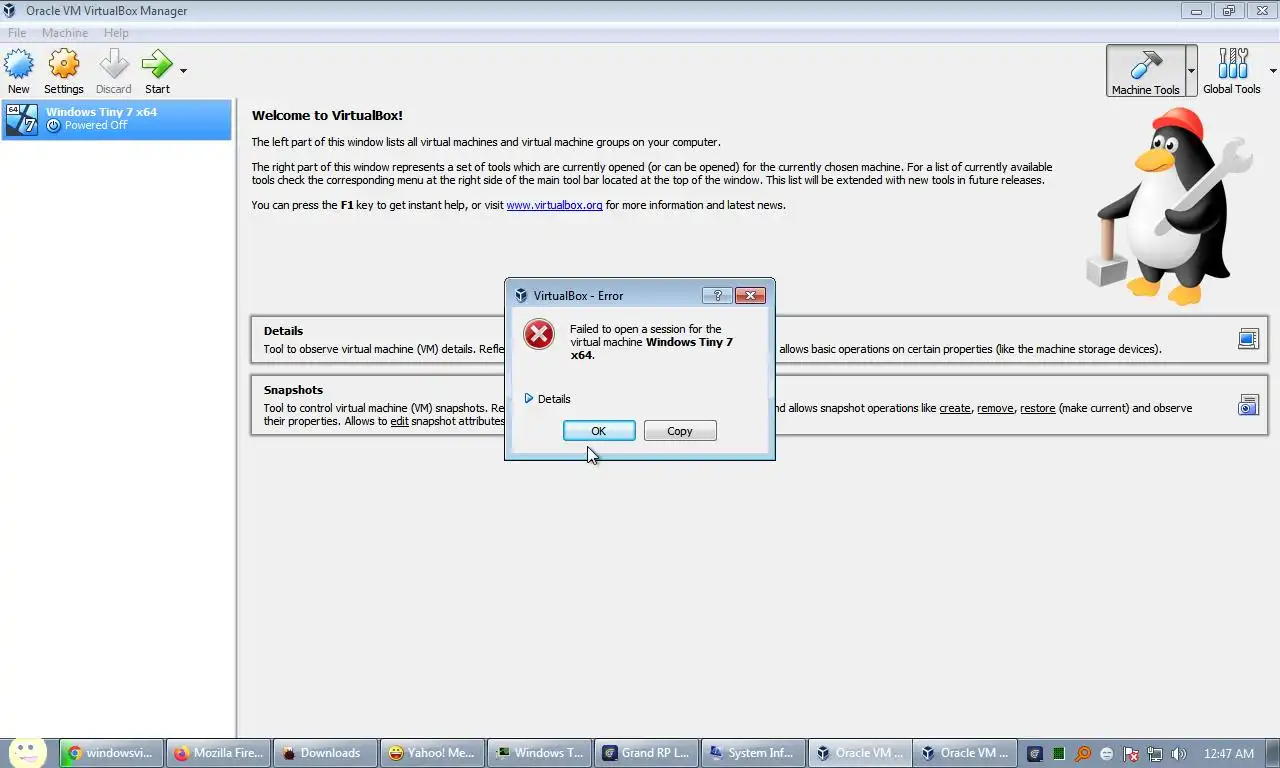This screenshot has width=1280, height=768.
Task: Click the remove snapshot link
Action: coord(995,408)
